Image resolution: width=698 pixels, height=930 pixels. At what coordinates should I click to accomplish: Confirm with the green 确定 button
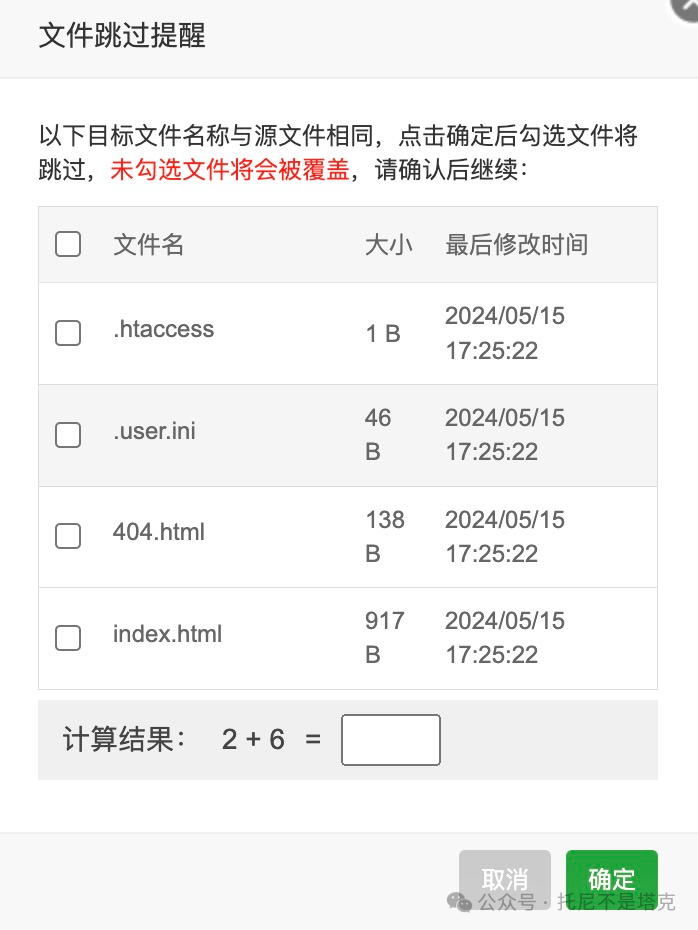tap(611, 880)
